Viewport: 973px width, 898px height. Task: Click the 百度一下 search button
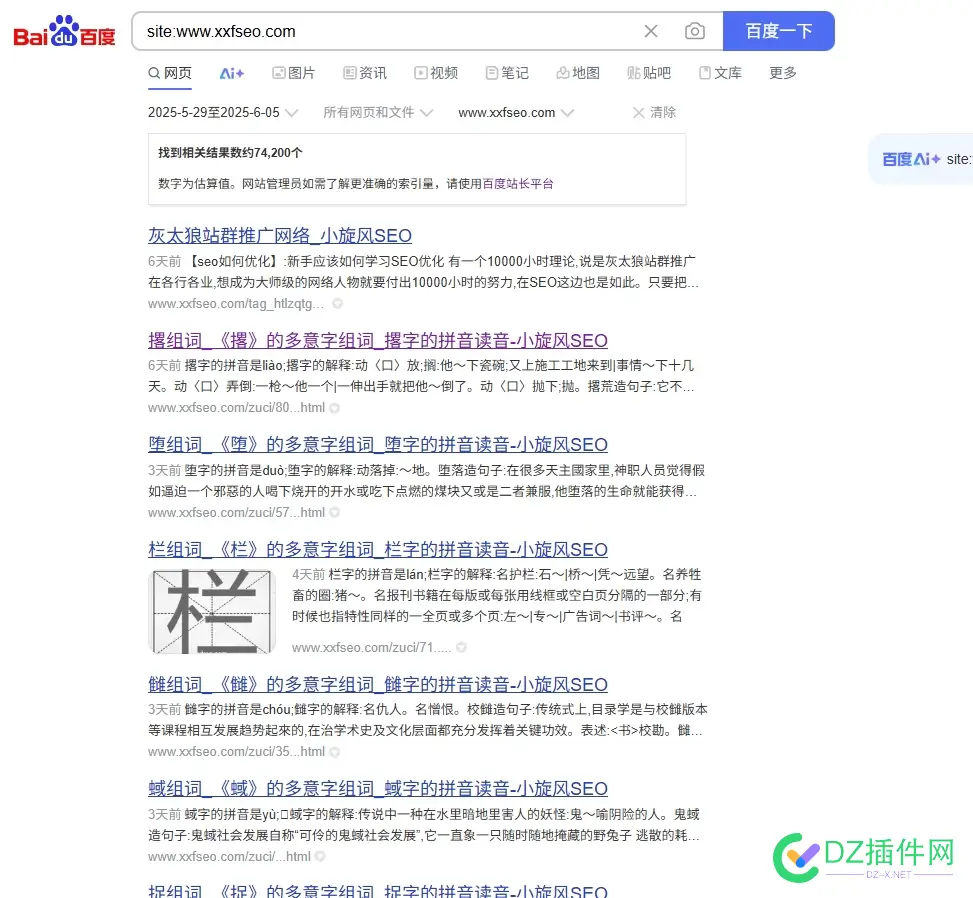778,31
